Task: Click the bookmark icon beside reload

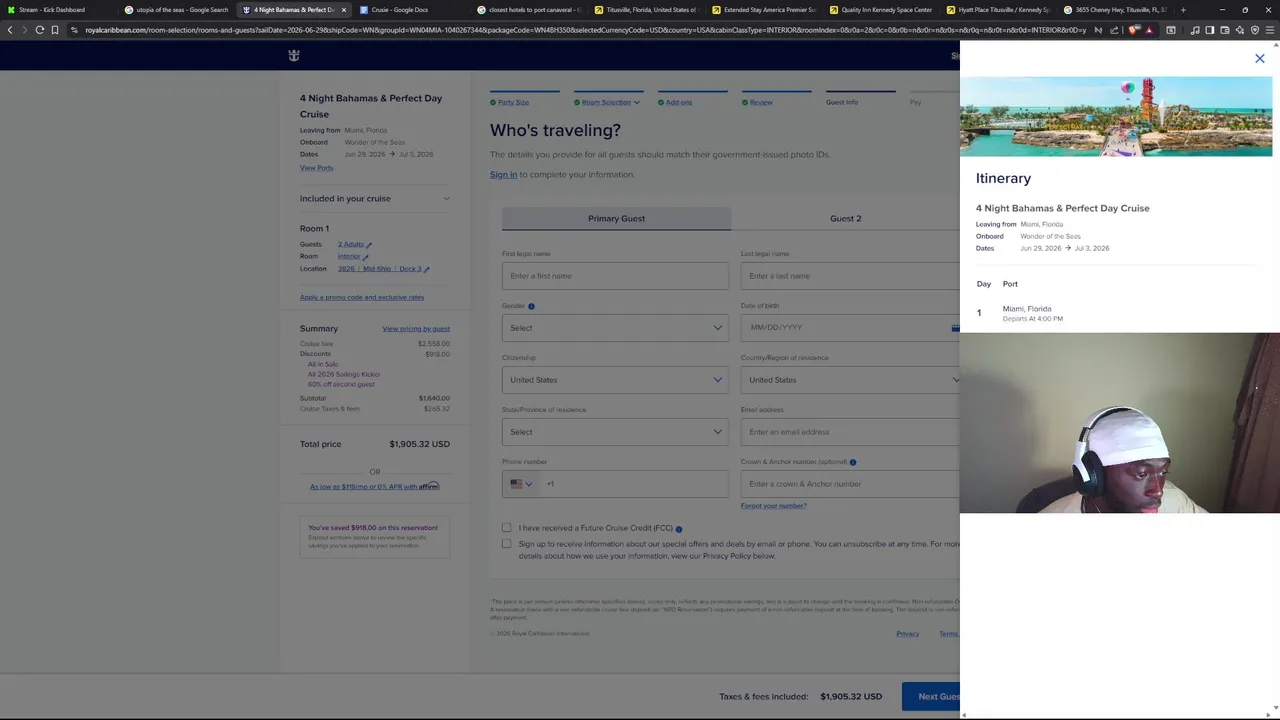Action: (x=55, y=30)
